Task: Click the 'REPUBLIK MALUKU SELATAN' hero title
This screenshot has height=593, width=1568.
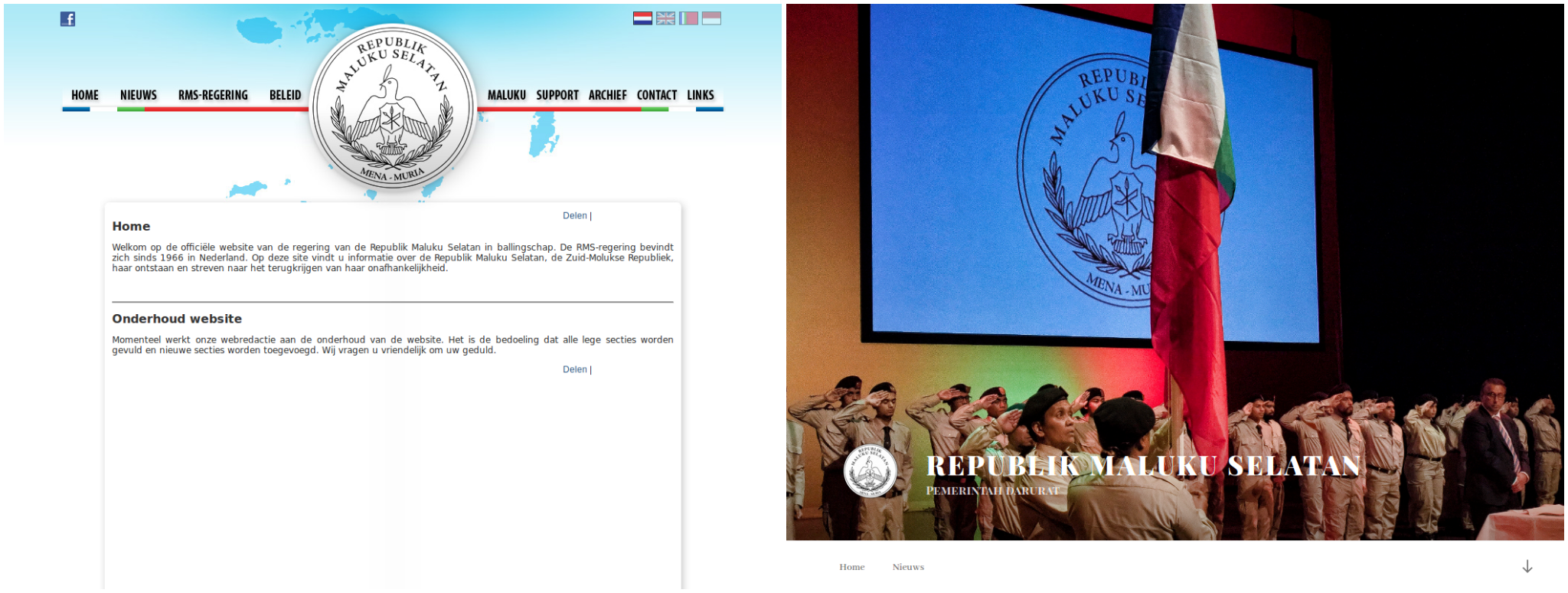Action: 1143,466
